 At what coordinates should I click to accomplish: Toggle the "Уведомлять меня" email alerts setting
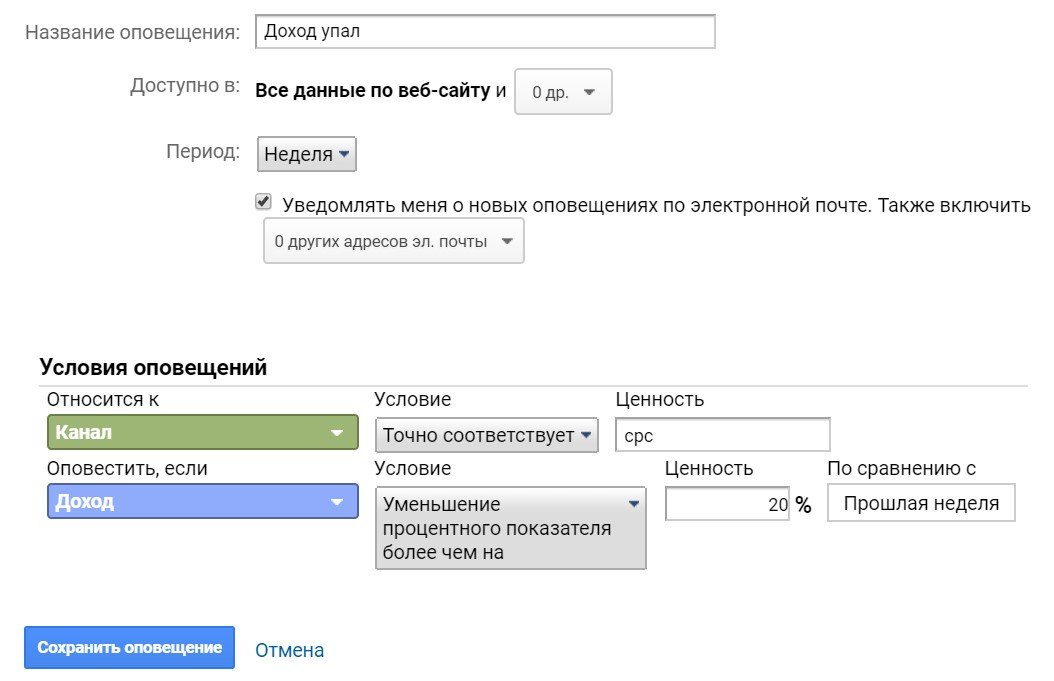(262, 201)
